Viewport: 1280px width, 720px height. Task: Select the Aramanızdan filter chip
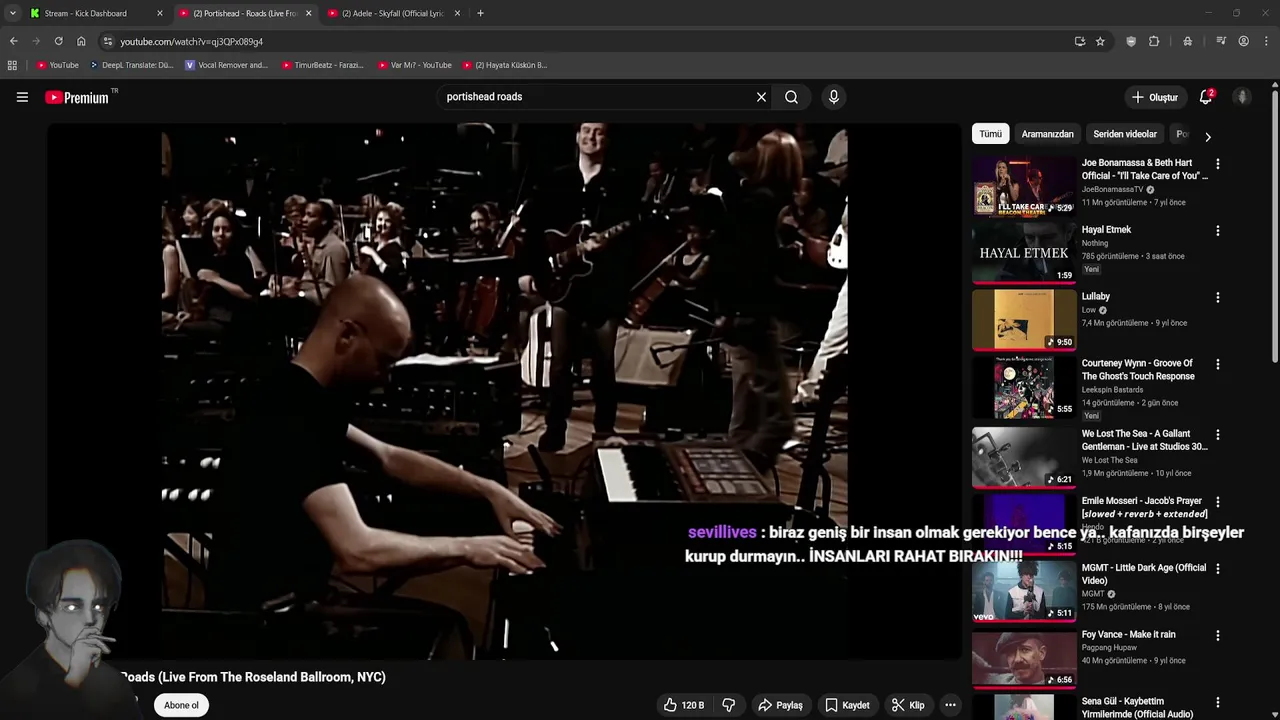[x=1047, y=134]
